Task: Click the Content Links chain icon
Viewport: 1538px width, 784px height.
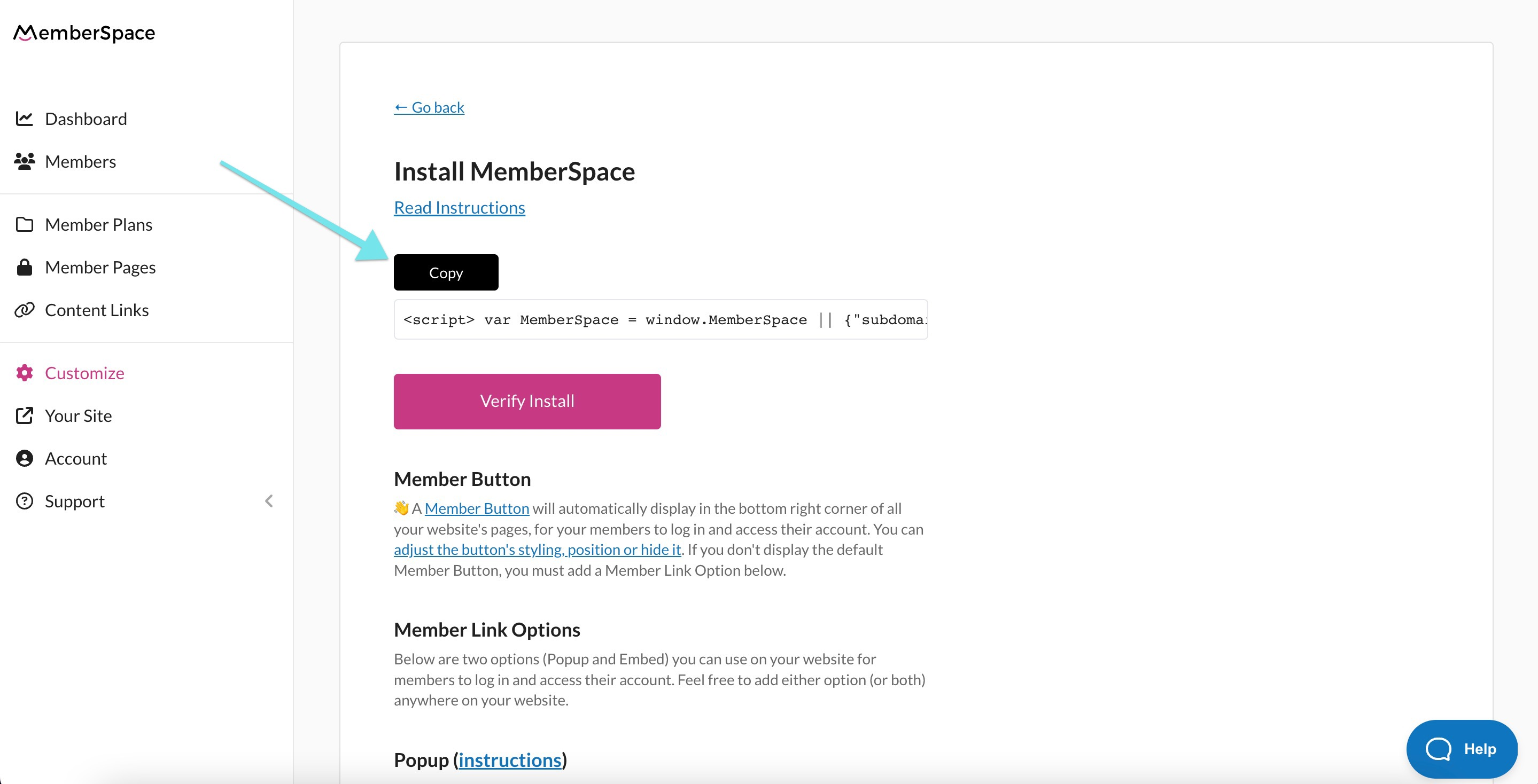Action: (x=25, y=310)
